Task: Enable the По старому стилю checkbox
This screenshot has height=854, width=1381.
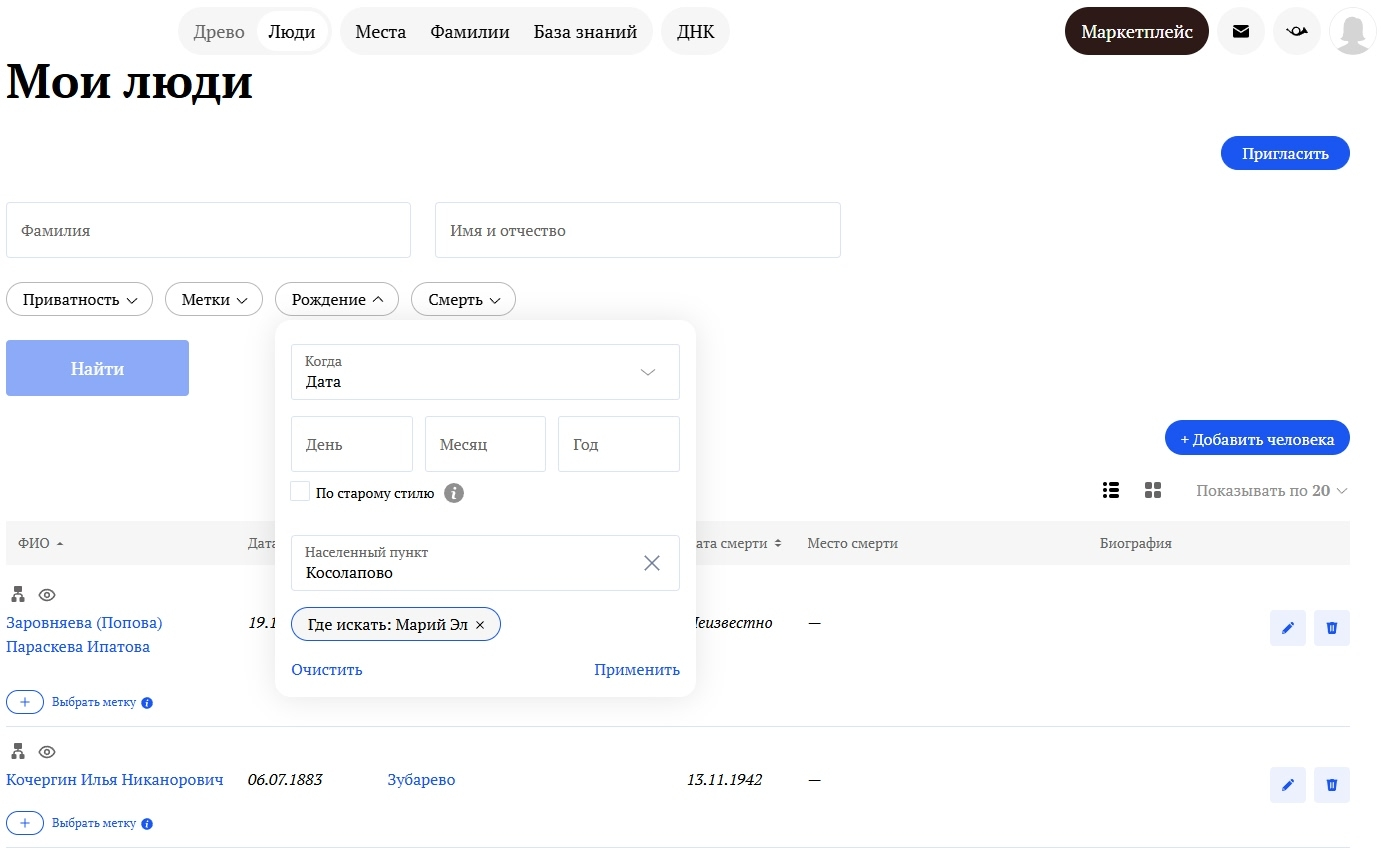Action: coord(300,491)
